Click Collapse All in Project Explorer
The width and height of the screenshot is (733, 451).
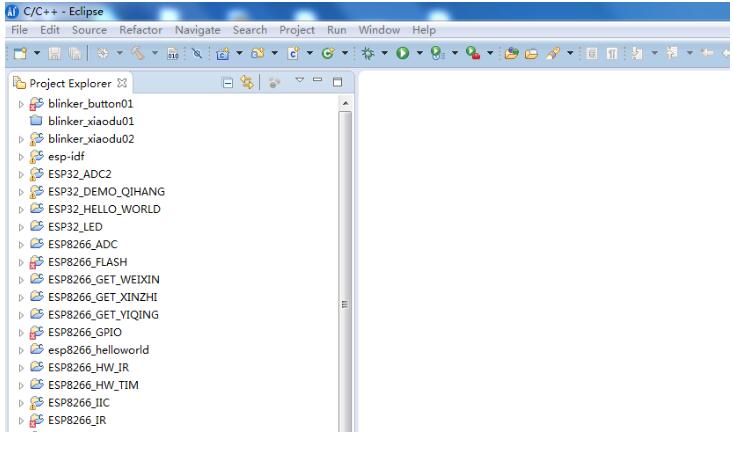228,84
